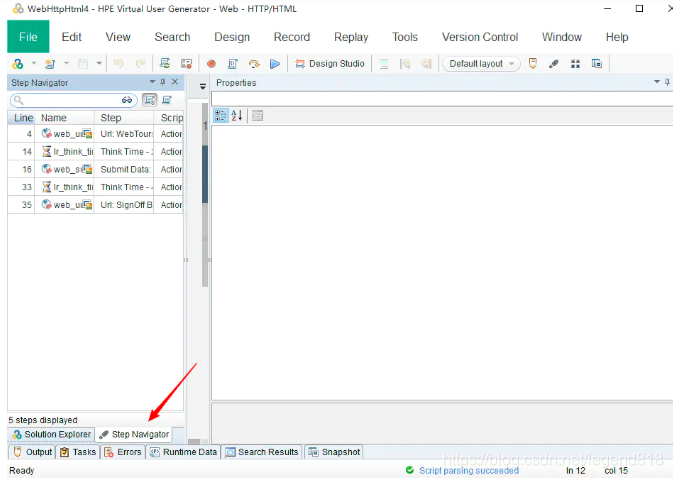Image resolution: width=673 pixels, height=478 pixels.
Task: Open the Replay menu
Action: click(351, 37)
